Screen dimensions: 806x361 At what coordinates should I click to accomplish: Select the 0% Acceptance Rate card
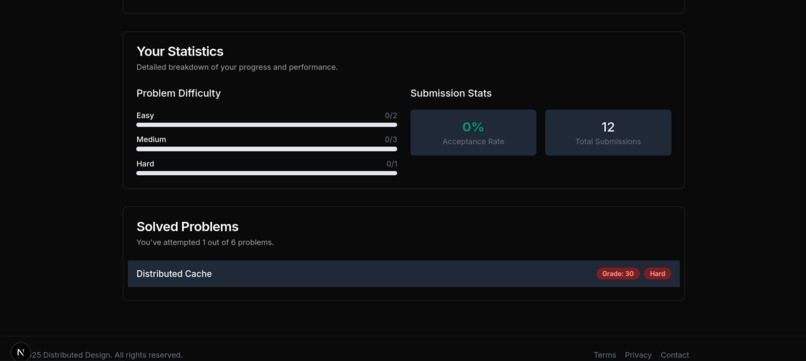point(473,132)
